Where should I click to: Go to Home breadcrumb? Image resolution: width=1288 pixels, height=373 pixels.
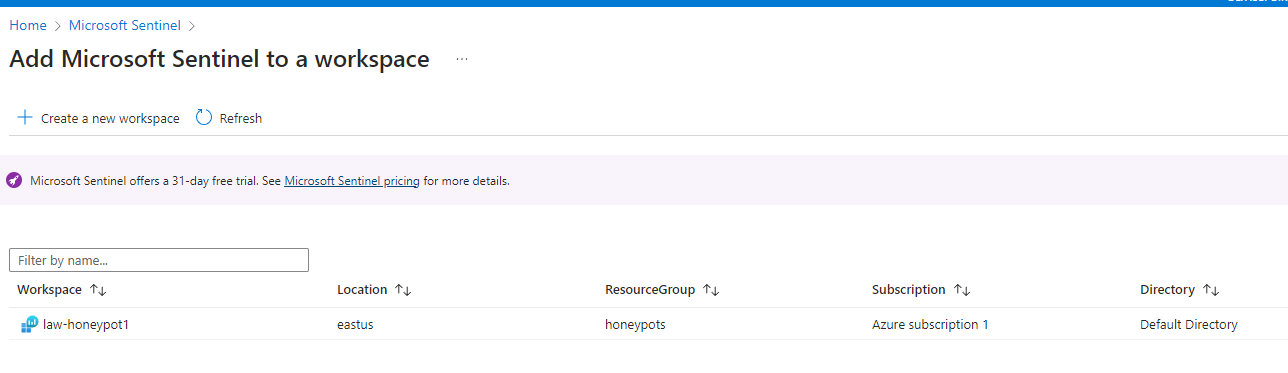click(x=28, y=26)
